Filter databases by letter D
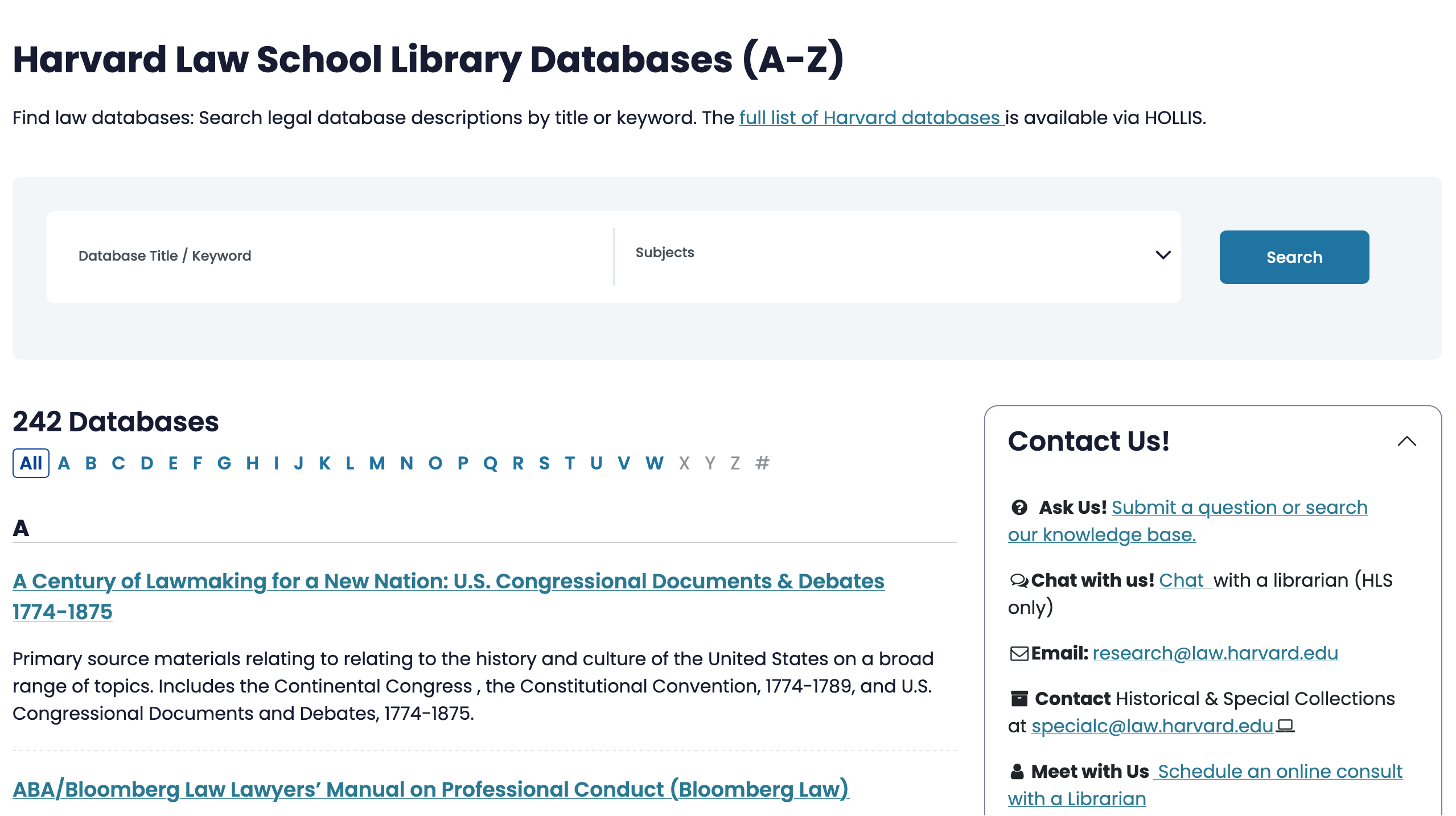Viewport: 1456px width, 816px height. click(x=147, y=463)
